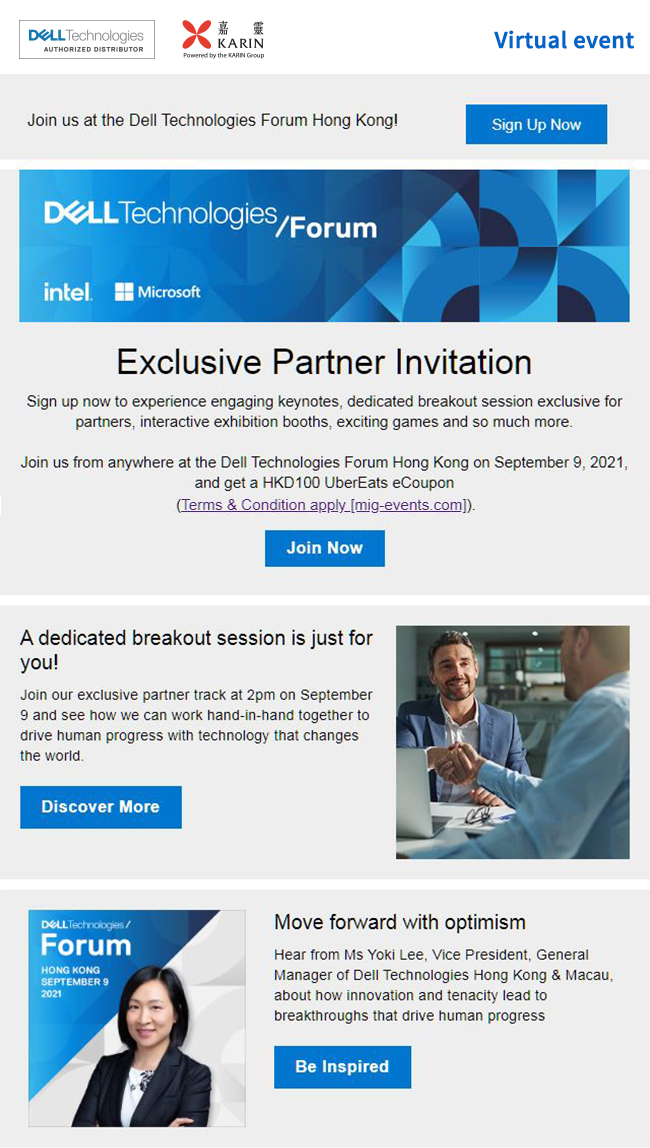Image resolution: width=650 pixels, height=1148 pixels.
Task: Click the Be Inspired button
Action: click(343, 1067)
